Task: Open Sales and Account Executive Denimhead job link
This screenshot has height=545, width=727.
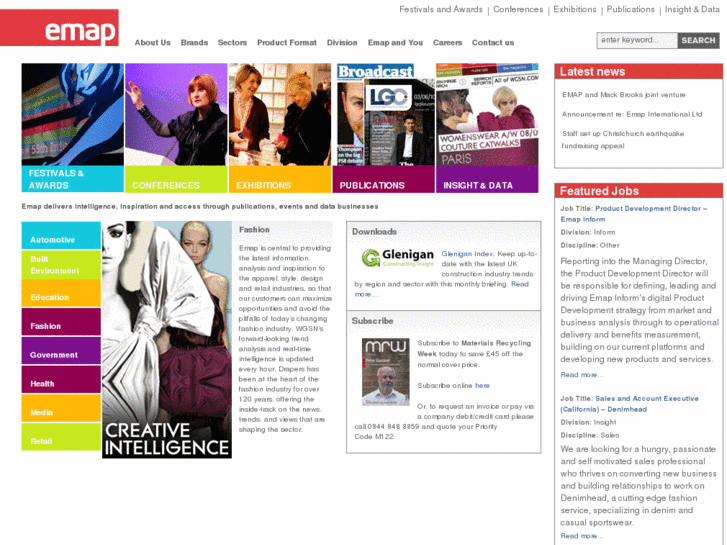Action: [x=630, y=404]
